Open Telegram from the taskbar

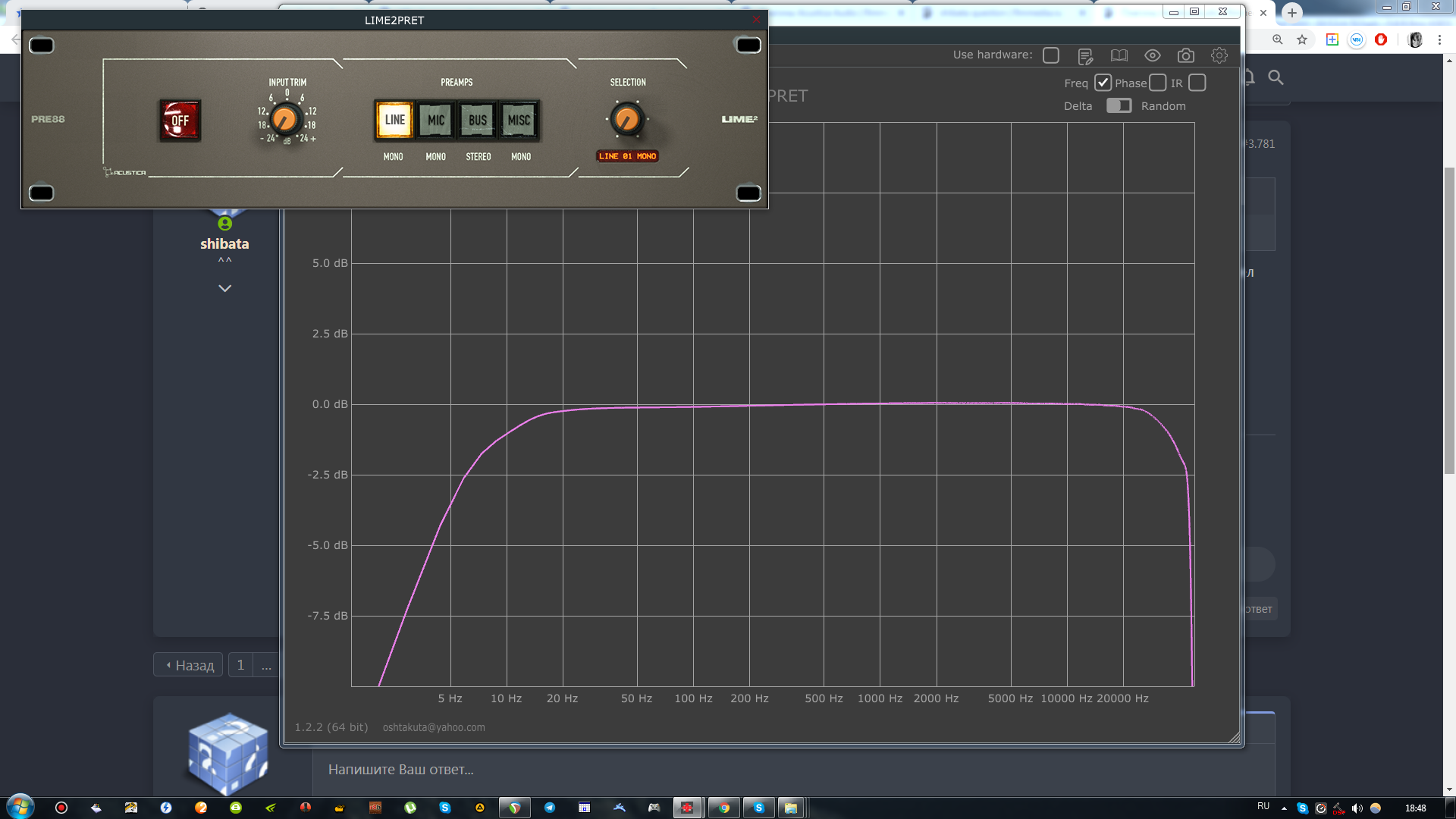pyautogui.click(x=549, y=808)
